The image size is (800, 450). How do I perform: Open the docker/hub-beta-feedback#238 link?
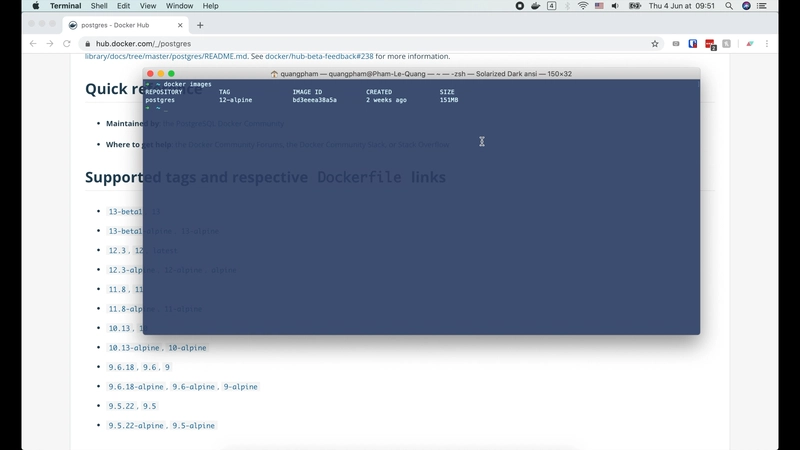click(x=319, y=56)
